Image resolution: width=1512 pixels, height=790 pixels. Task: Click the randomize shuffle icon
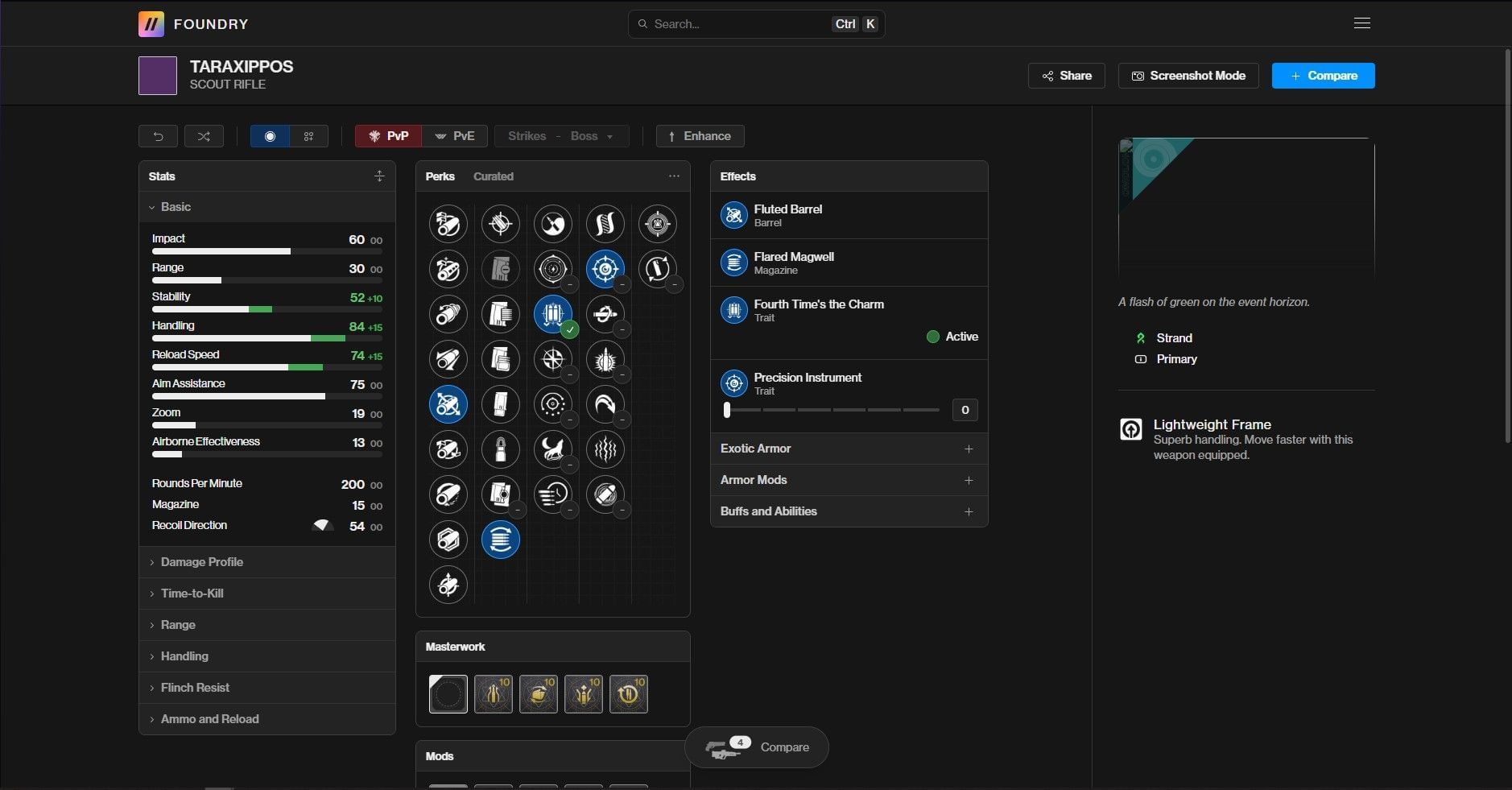(x=204, y=136)
